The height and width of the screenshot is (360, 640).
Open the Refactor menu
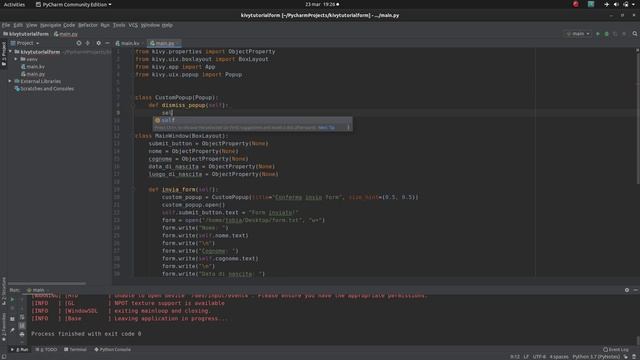(x=88, y=25)
